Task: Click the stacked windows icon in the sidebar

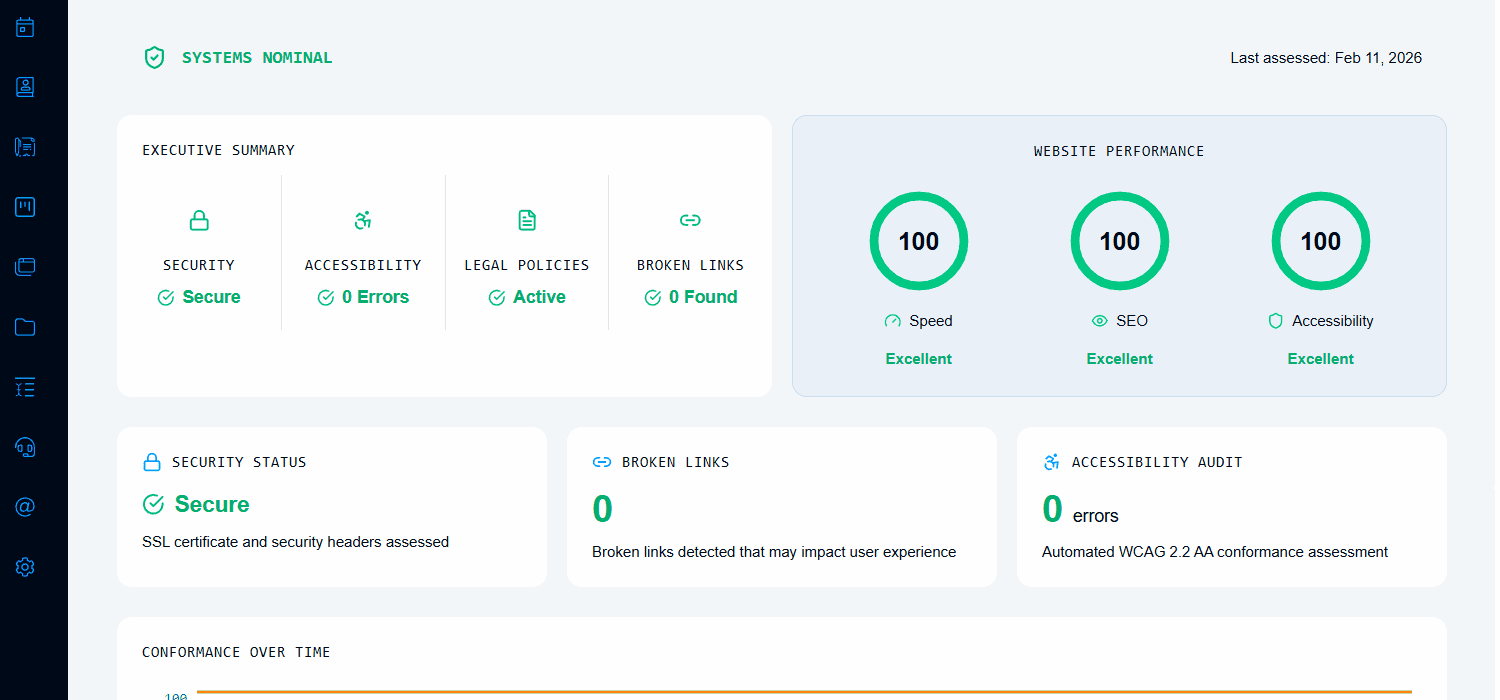Action: 25,267
